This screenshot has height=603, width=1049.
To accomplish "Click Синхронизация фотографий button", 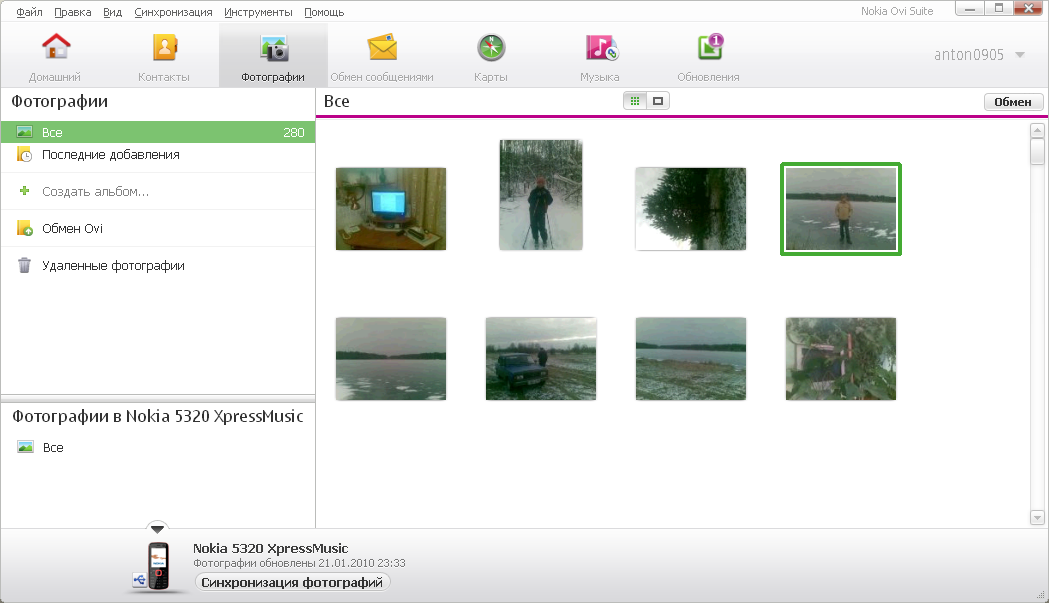I will [292, 582].
